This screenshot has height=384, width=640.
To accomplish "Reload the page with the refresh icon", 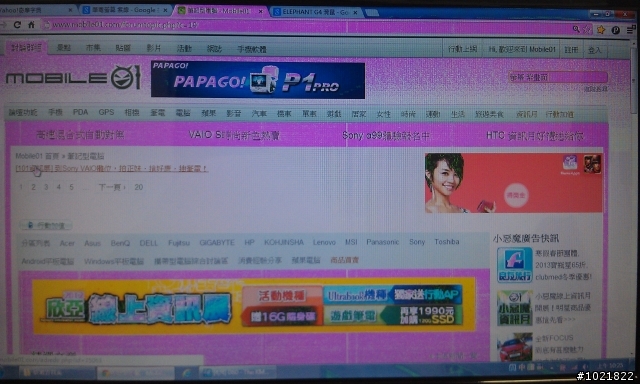I will [x=17, y=25].
